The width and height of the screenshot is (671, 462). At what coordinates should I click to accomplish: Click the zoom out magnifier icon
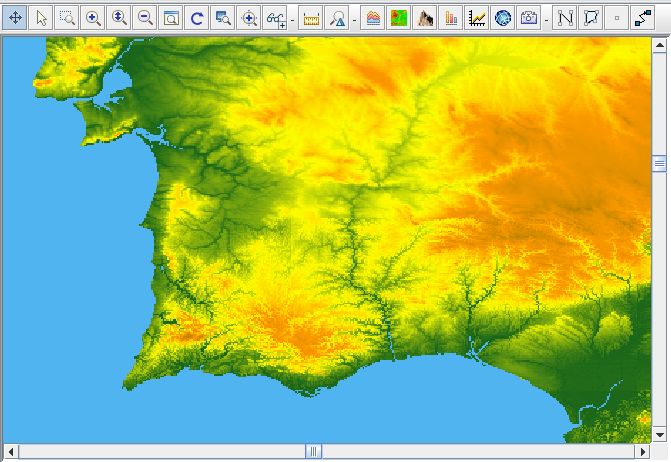(145, 18)
